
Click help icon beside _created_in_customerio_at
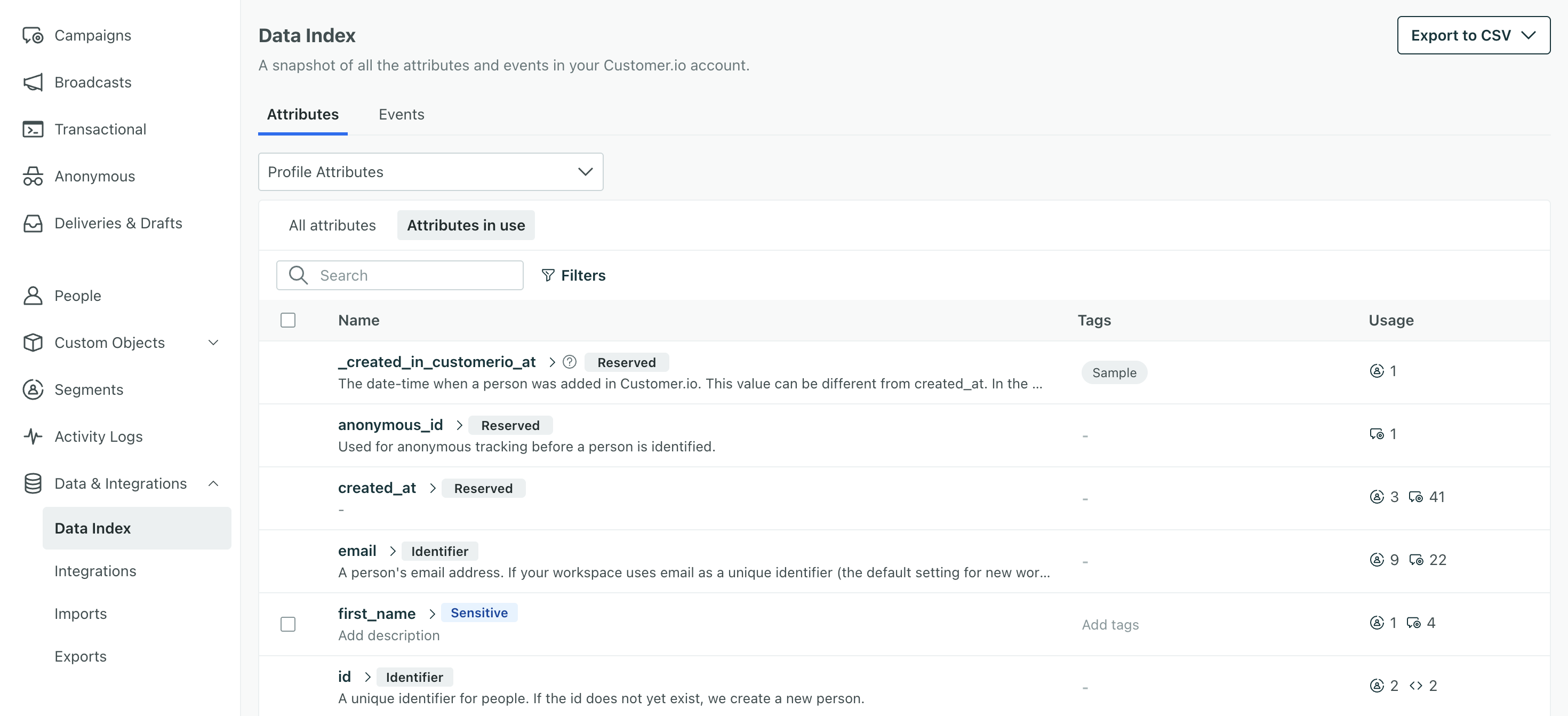(x=569, y=362)
